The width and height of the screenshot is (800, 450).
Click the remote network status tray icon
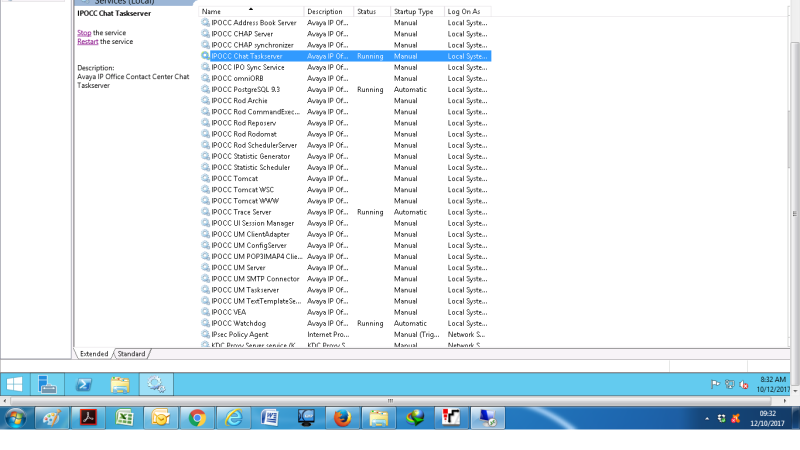coord(730,384)
